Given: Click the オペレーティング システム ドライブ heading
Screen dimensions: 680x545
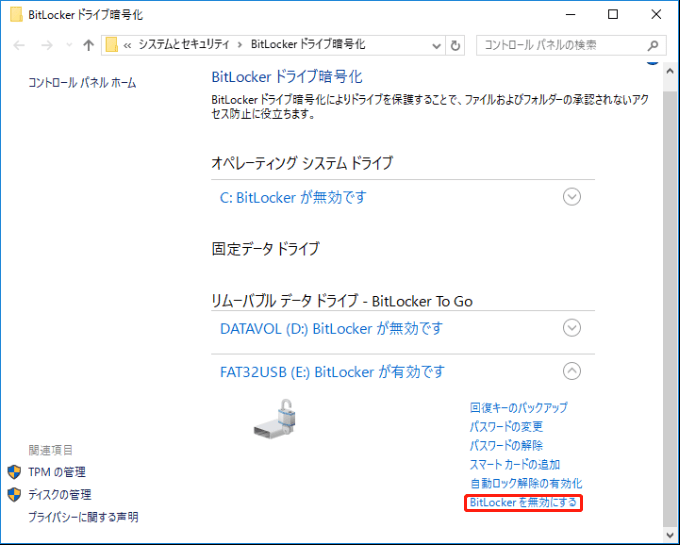Looking at the screenshot, I should click(302, 163).
